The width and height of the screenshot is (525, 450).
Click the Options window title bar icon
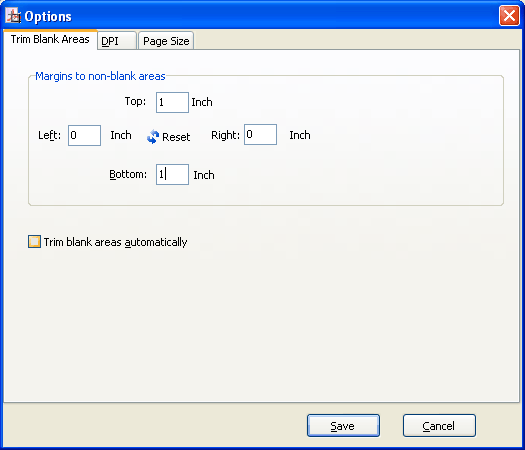[13, 16]
